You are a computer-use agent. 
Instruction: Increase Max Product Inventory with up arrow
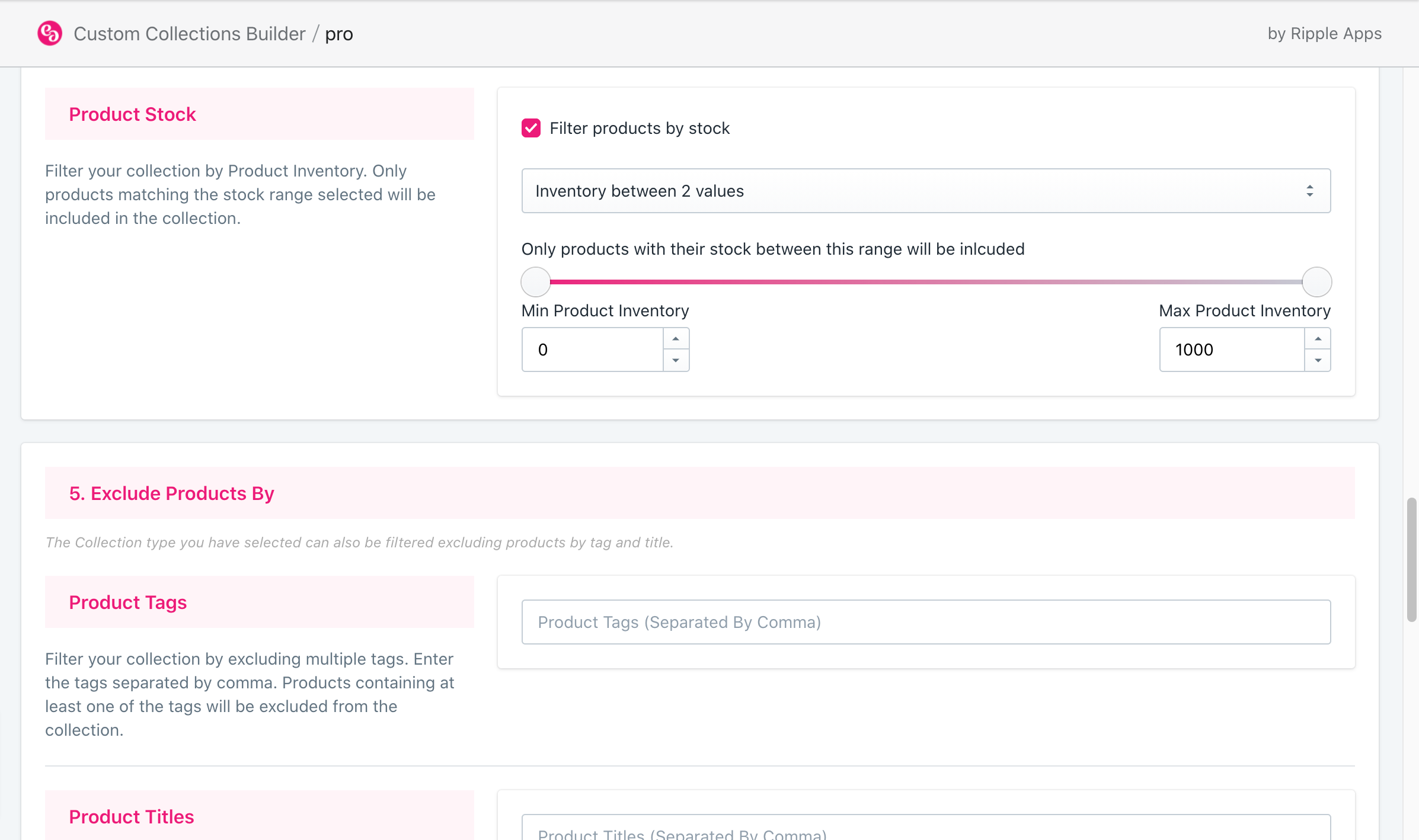(x=1318, y=339)
